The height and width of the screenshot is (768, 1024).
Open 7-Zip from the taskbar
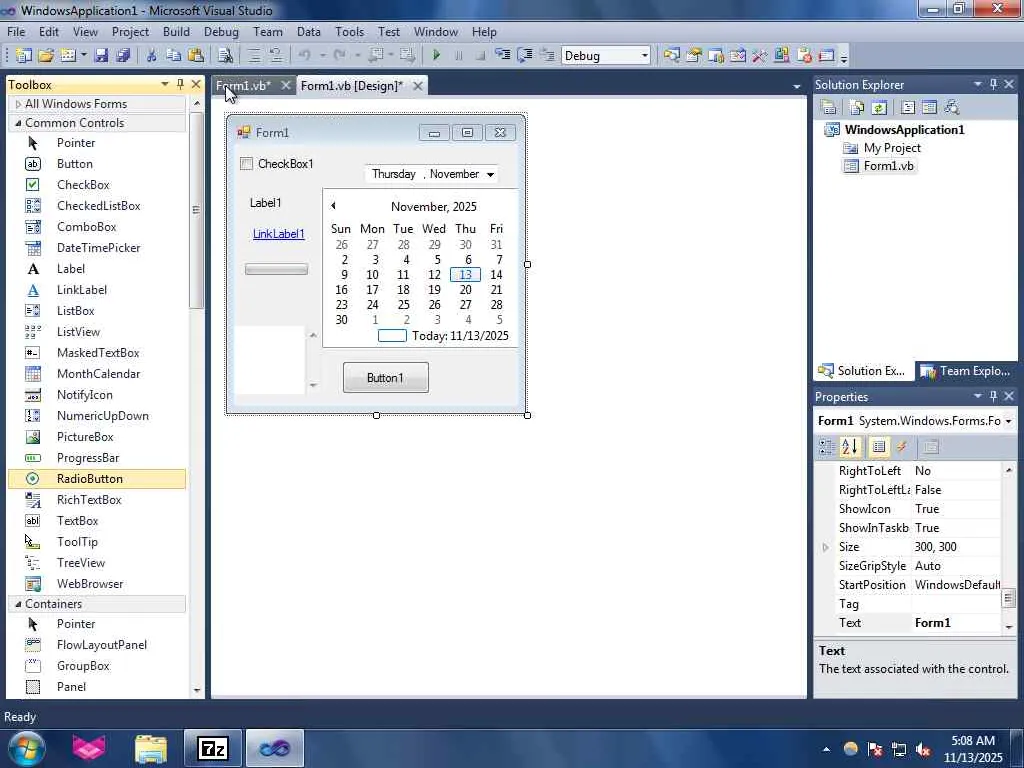(x=213, y=748)
